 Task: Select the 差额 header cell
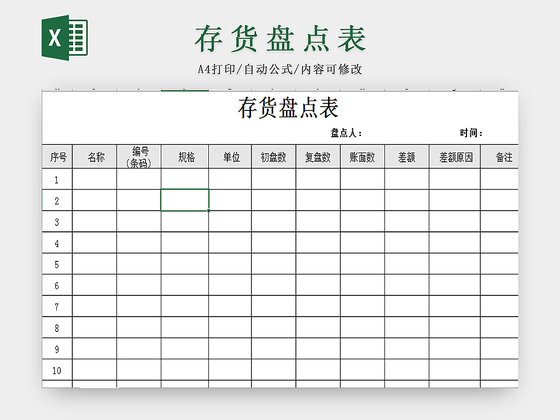pos(407,157)
